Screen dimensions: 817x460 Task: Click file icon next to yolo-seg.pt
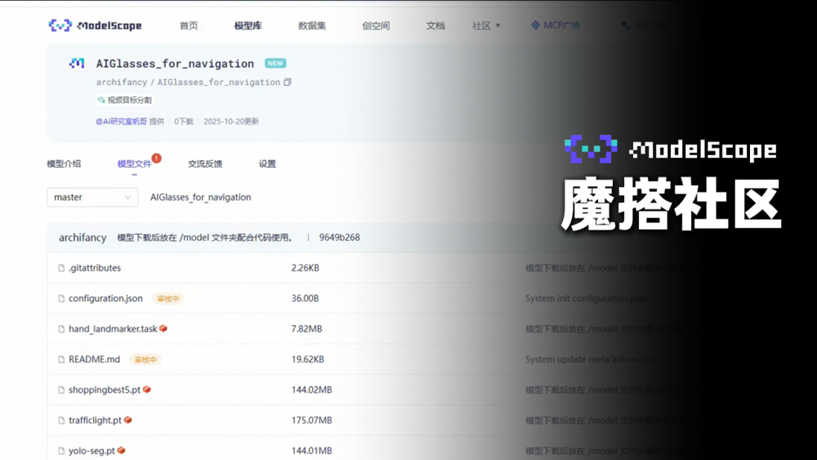61,451
